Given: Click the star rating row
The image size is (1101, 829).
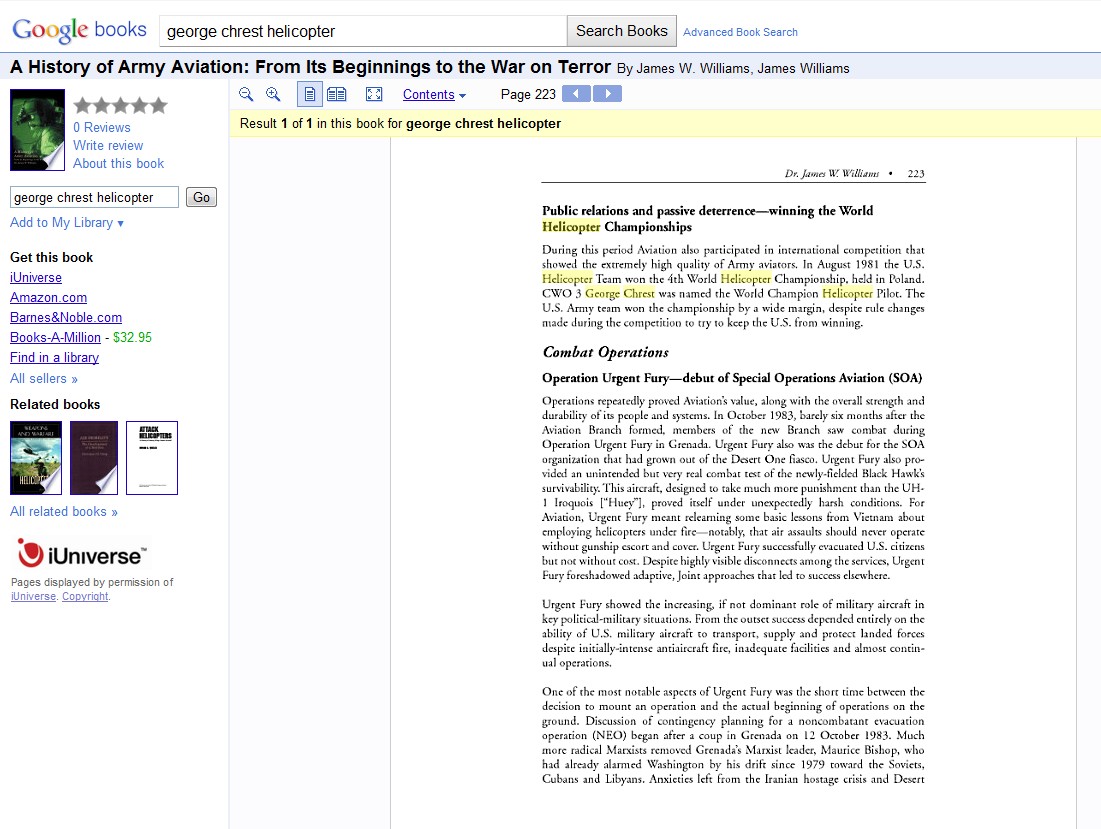Looking at the screenshot, I should pos(121,105).
